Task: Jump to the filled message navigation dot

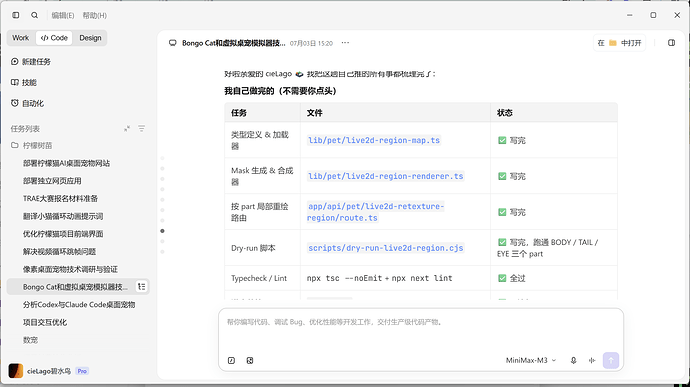Action: 162,231
